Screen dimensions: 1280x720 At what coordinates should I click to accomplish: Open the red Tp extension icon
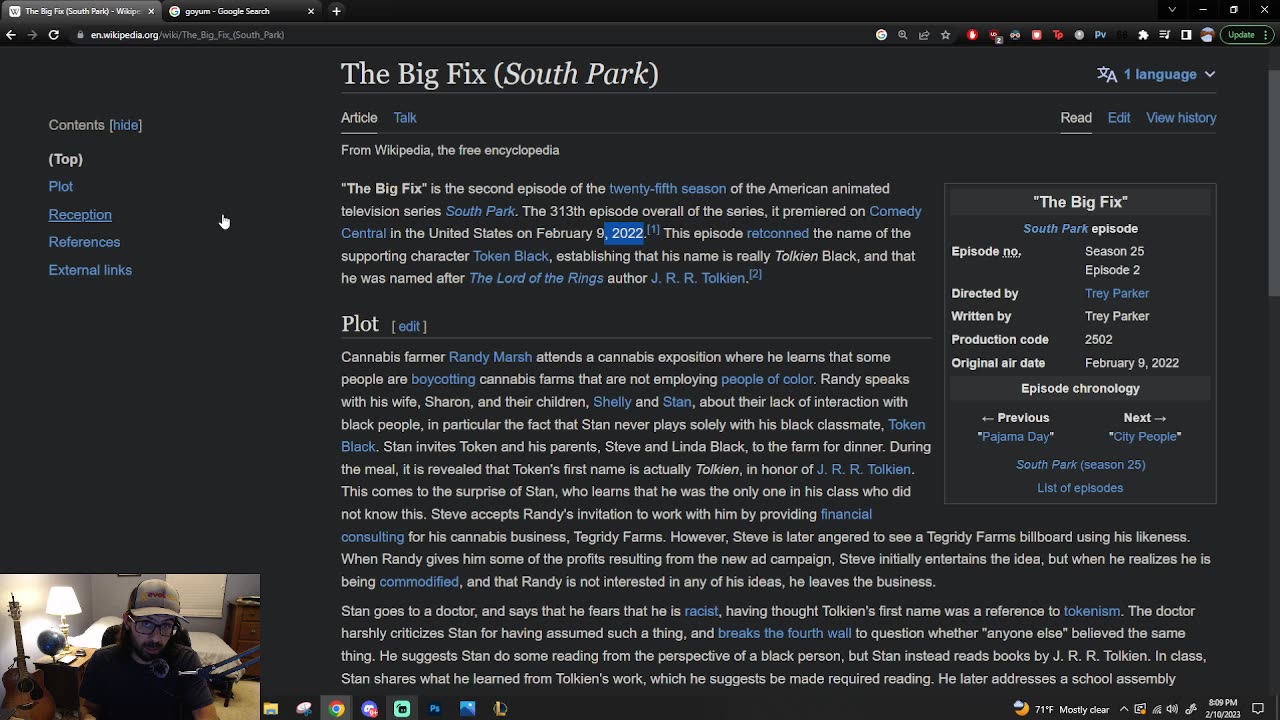(x=1058, y=35)
